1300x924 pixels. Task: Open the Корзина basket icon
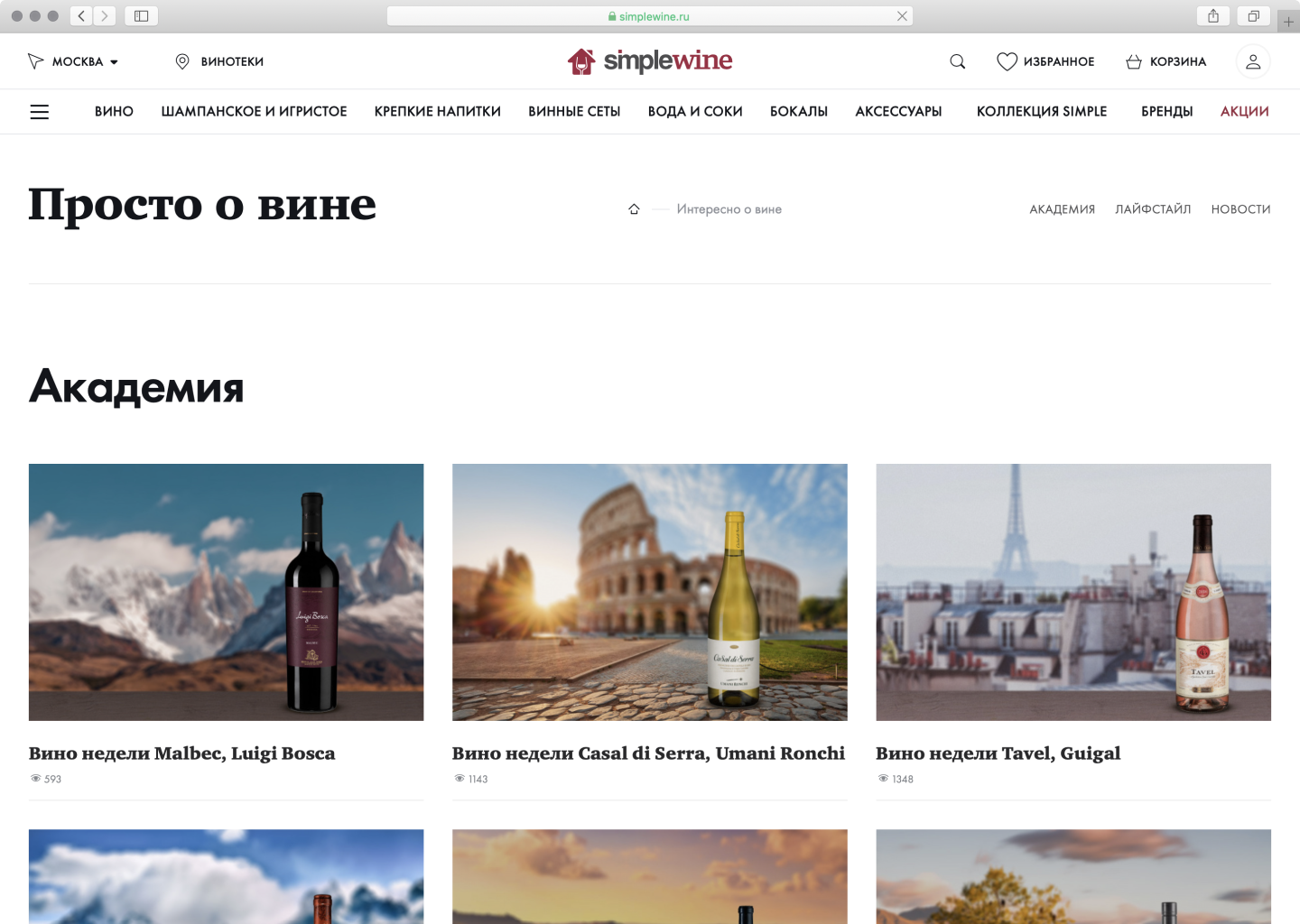tap(1134, 61)
